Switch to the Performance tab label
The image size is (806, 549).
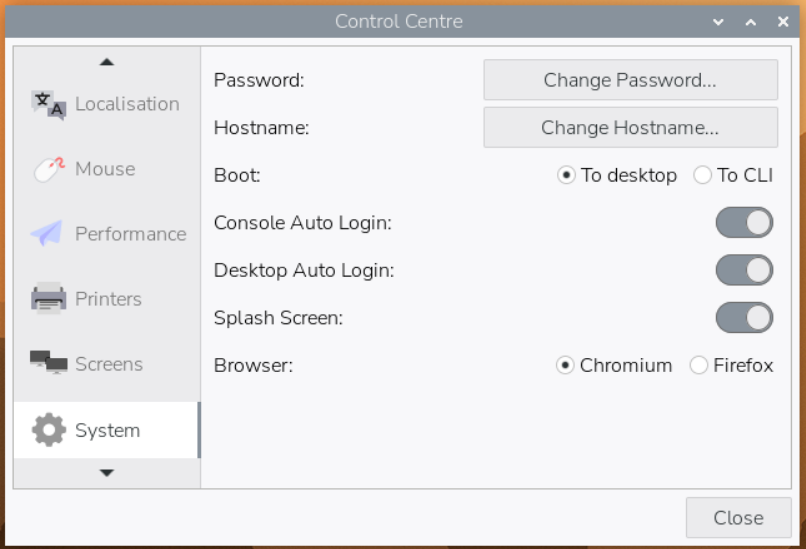(x=130, y=234)
